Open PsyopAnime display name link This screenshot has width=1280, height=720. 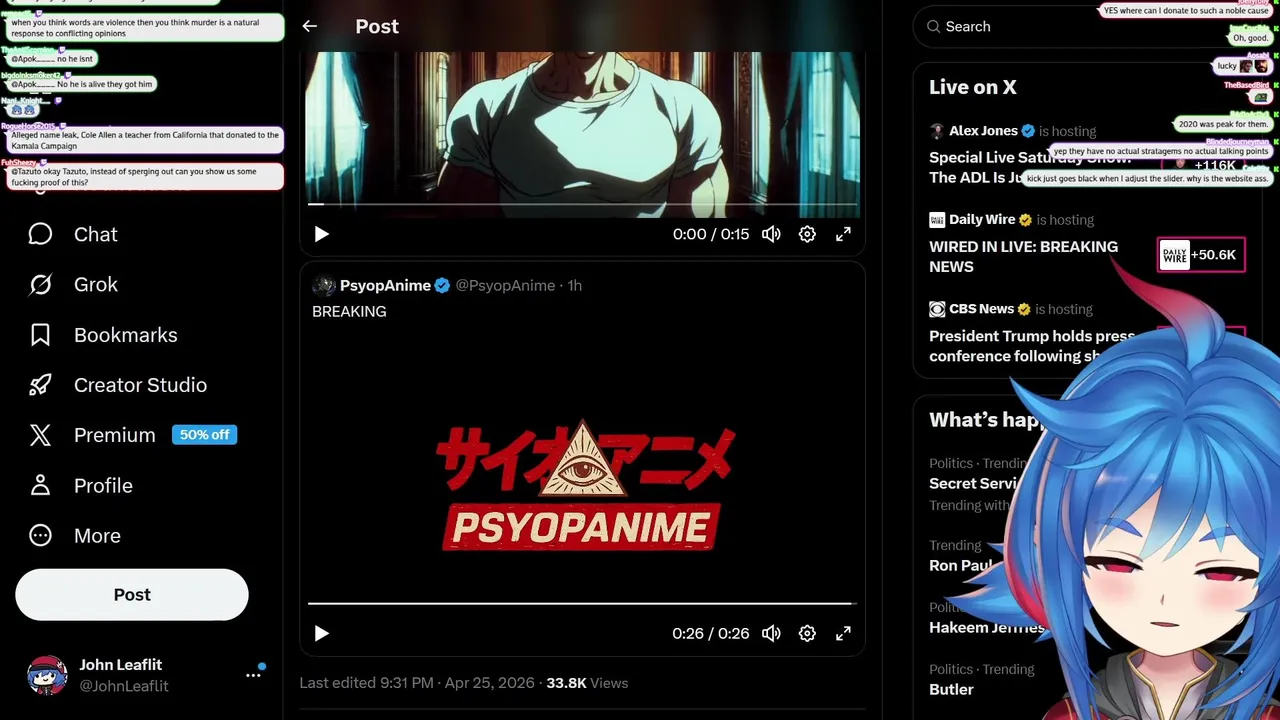click(385, 285)
